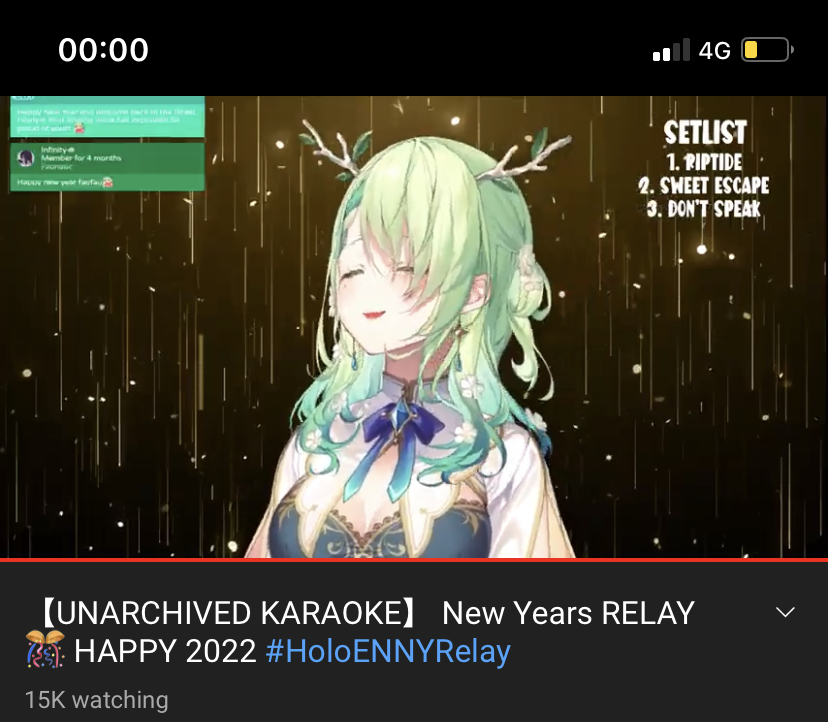Tap the 00:00 clock in status bar

[104, 50]
